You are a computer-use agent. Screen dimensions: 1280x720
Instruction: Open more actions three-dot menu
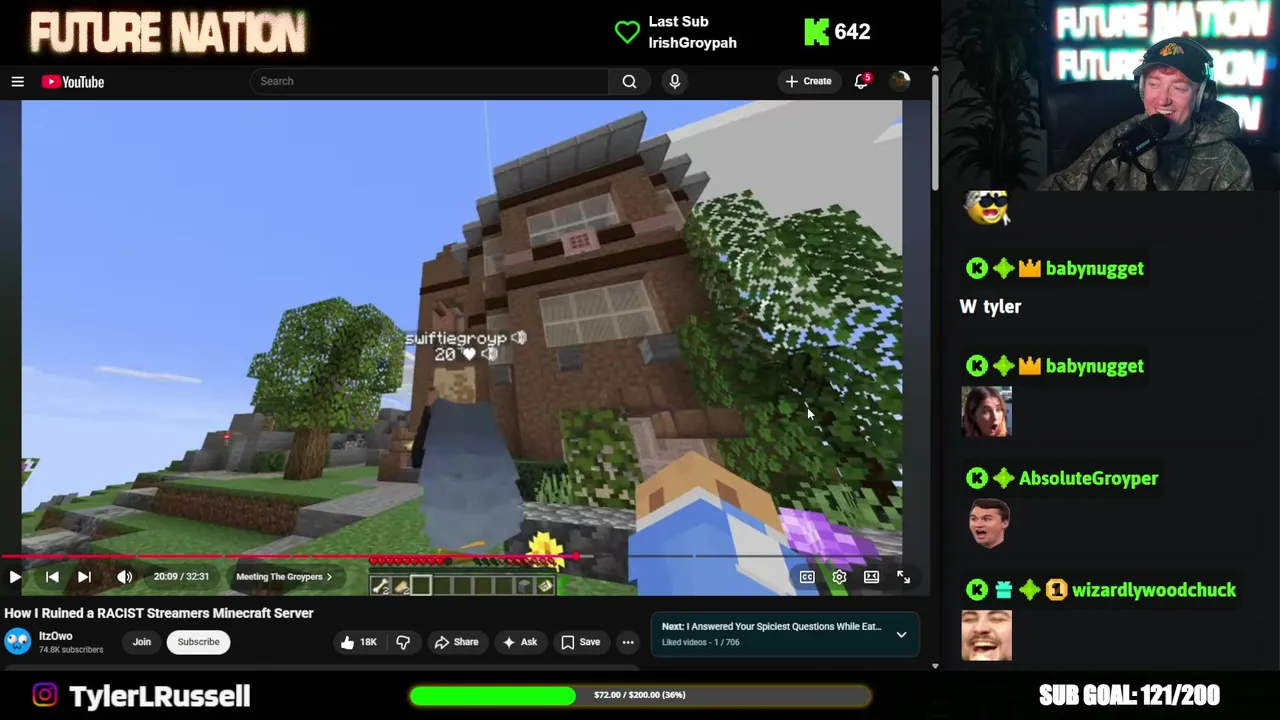click(628, 642)
